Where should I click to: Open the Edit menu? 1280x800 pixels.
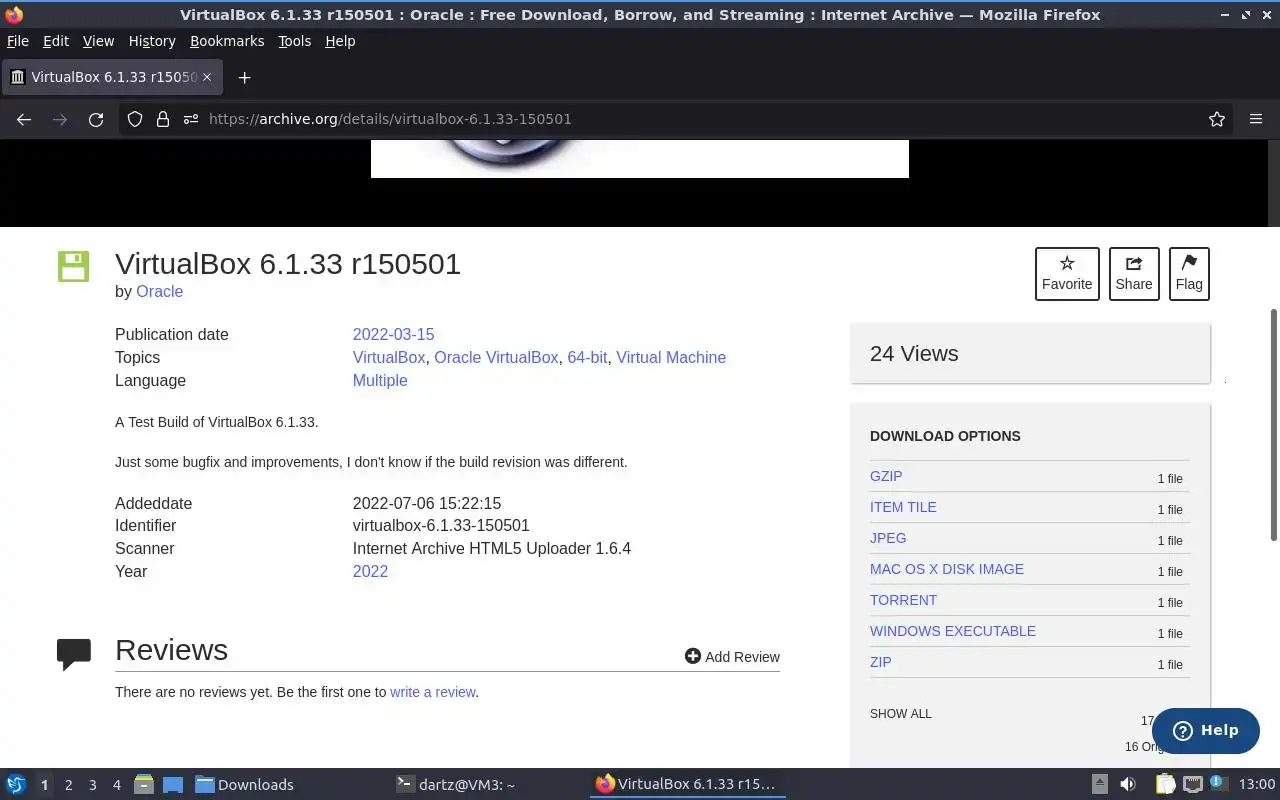(x=56, y=41)
